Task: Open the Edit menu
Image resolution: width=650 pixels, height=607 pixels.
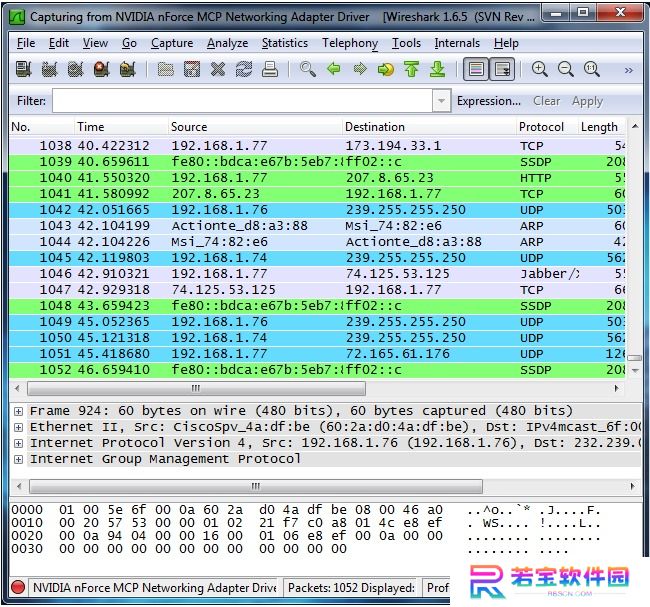Action: [59, 43]
